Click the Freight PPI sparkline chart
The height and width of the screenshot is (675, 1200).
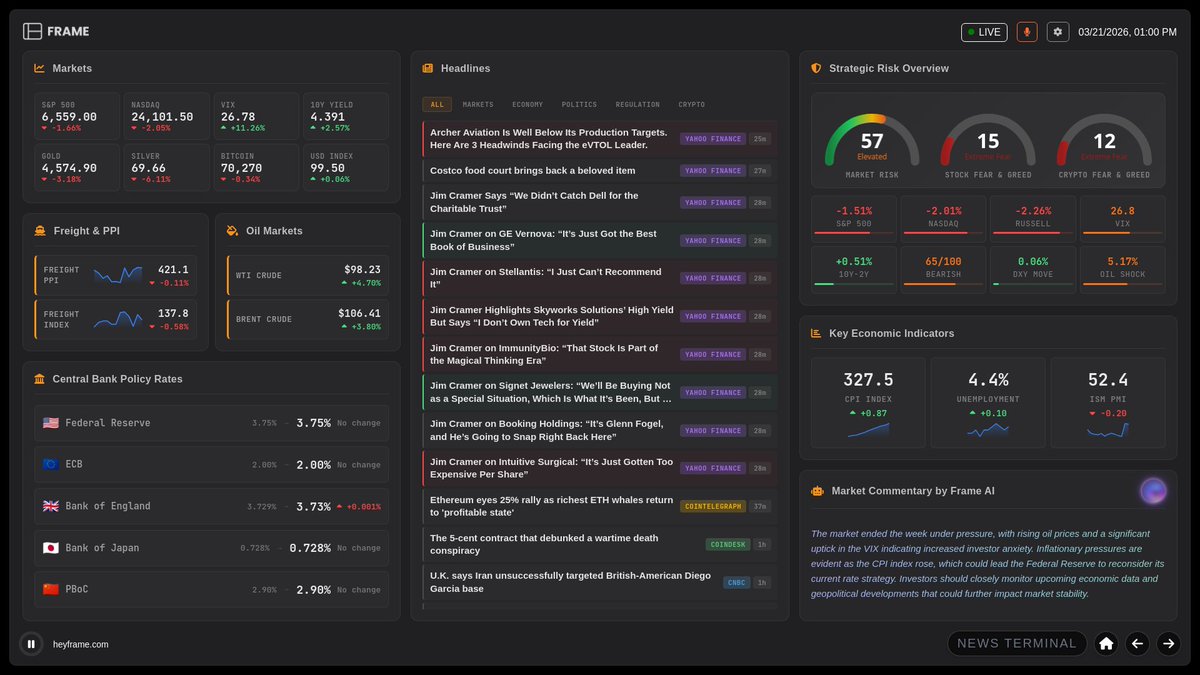tap(118, 275)
